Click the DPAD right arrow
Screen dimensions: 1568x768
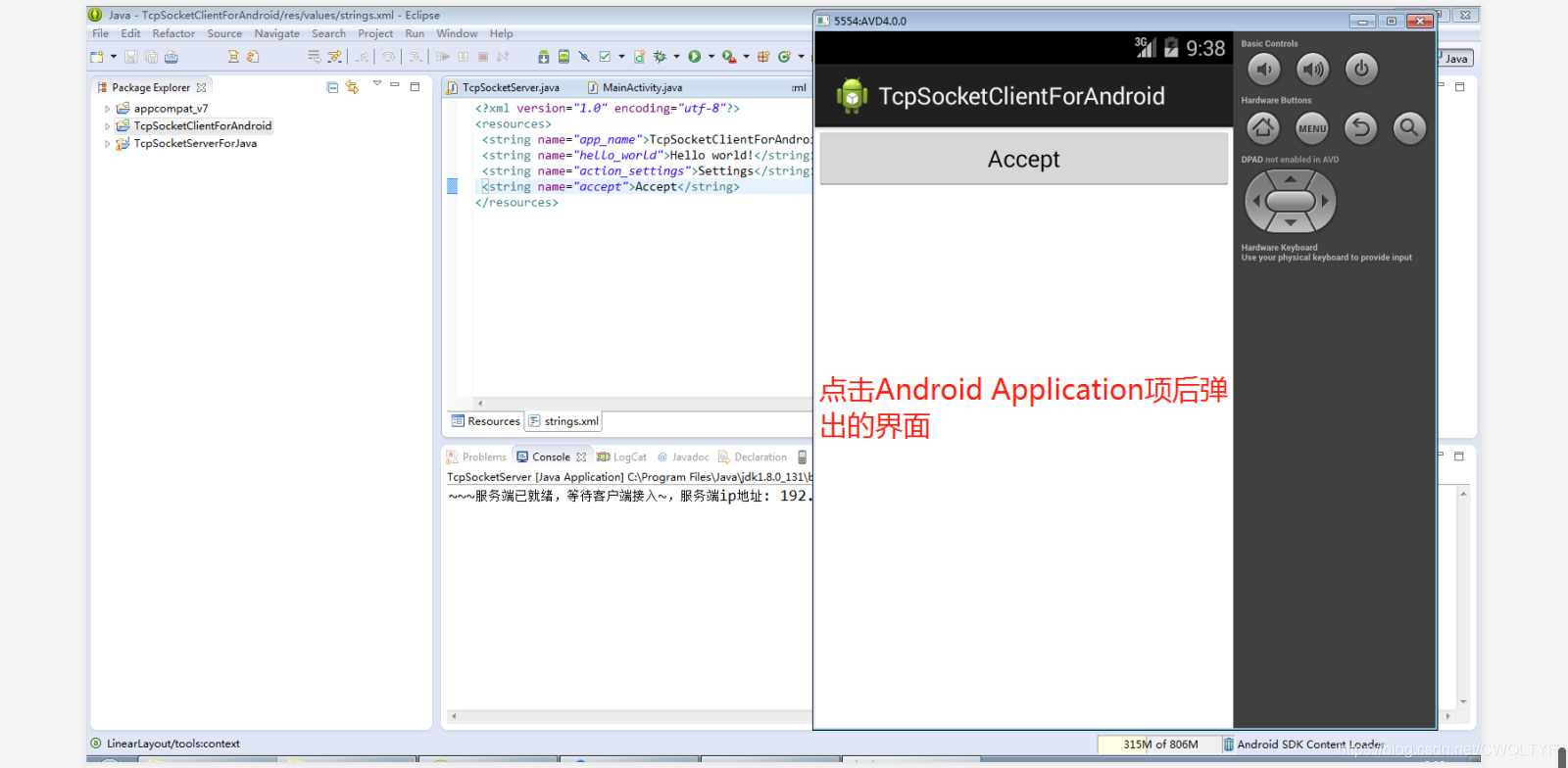(1325, 201)
